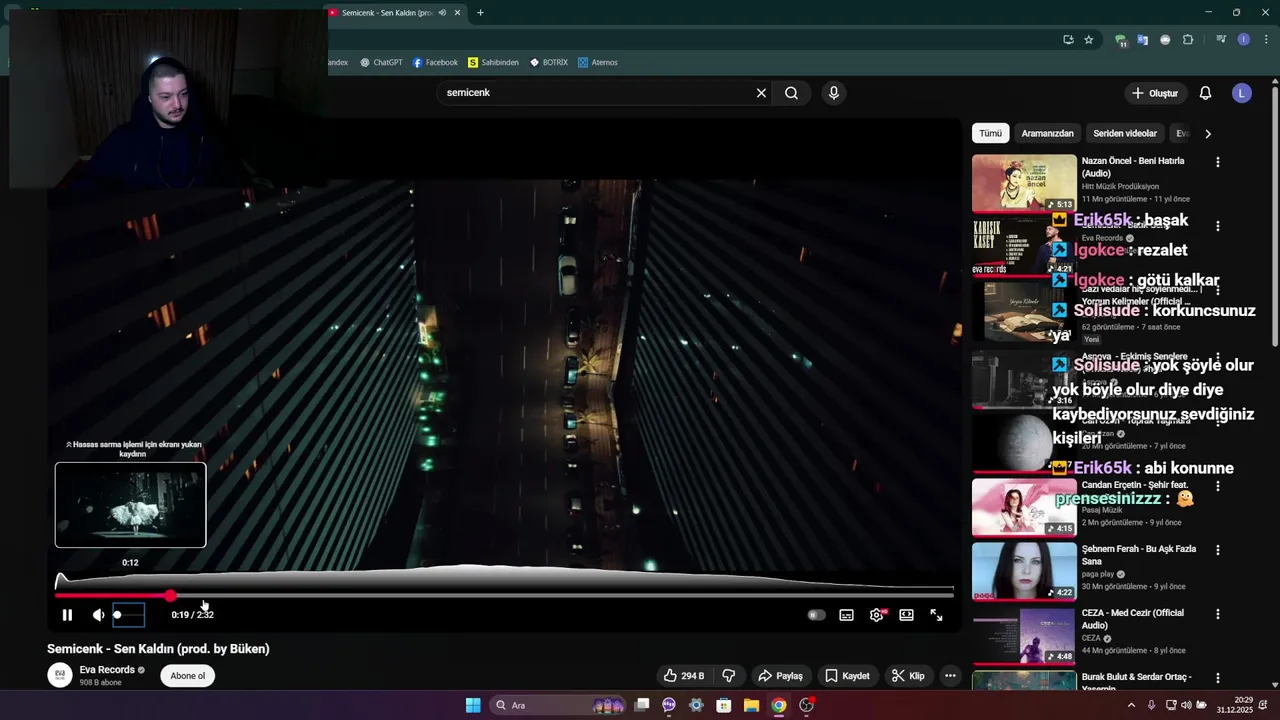
Task: Clear the search box with the X icon
Action: click(761, 93)
